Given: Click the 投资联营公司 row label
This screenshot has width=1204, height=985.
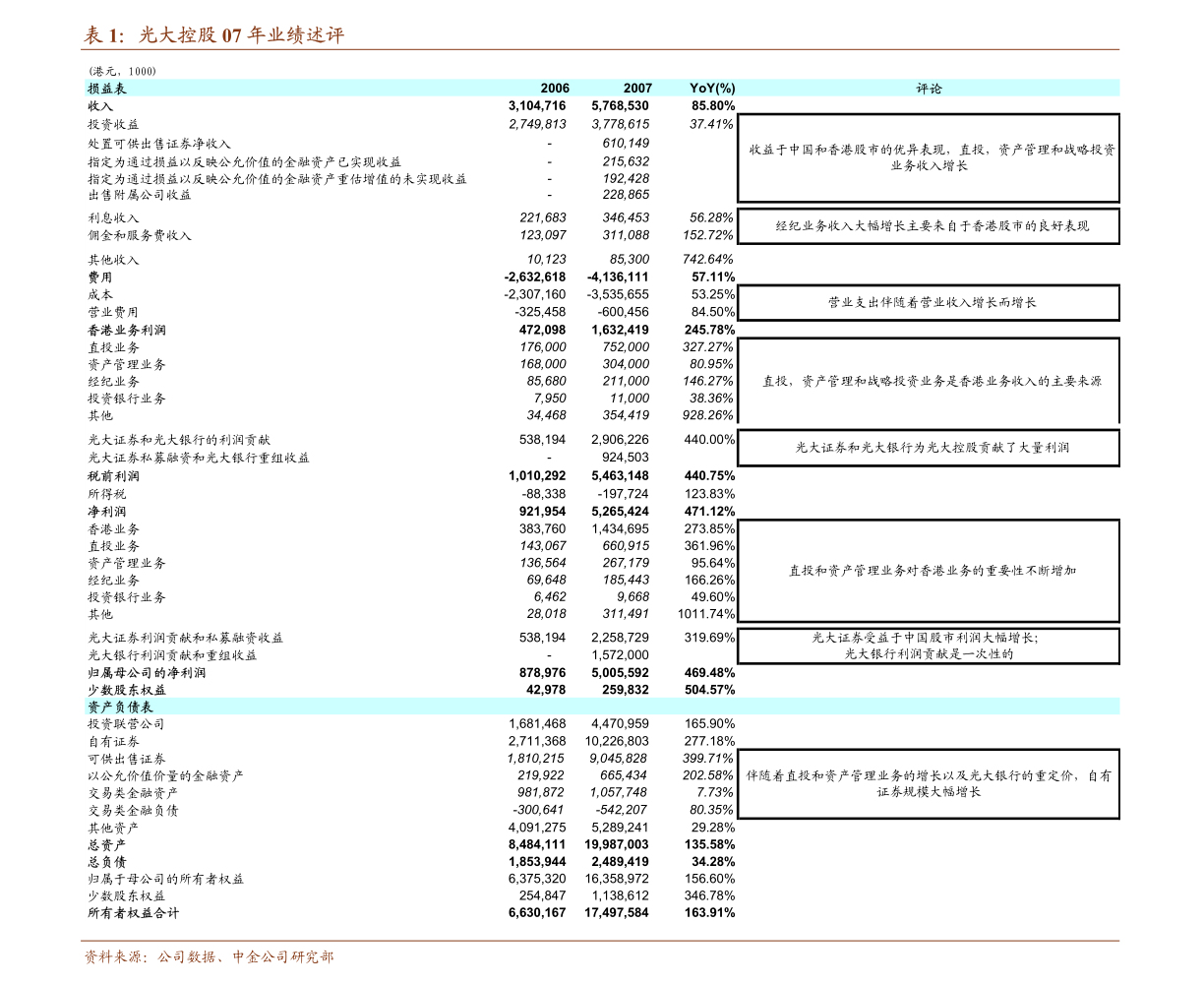Looking at the screenshot, I should (x=127, y=725).
